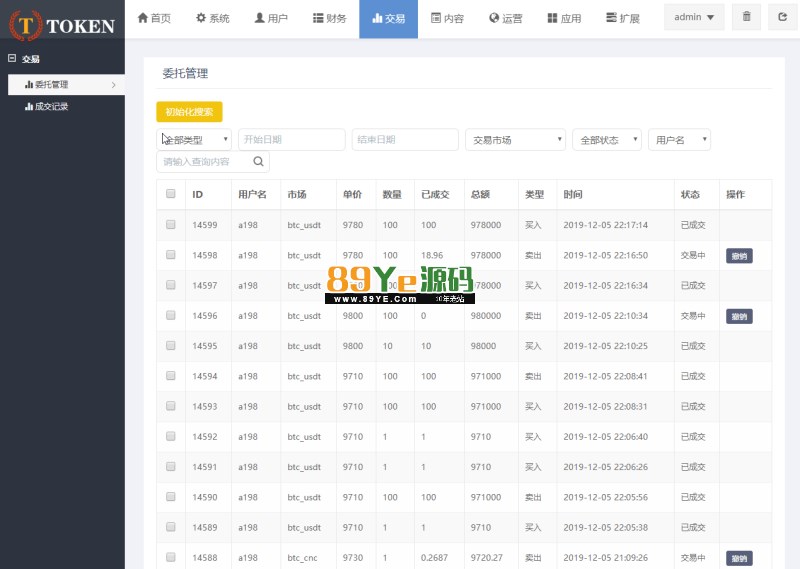Click the trash icon in top bar
800x569 pixels.
(746, 17)
